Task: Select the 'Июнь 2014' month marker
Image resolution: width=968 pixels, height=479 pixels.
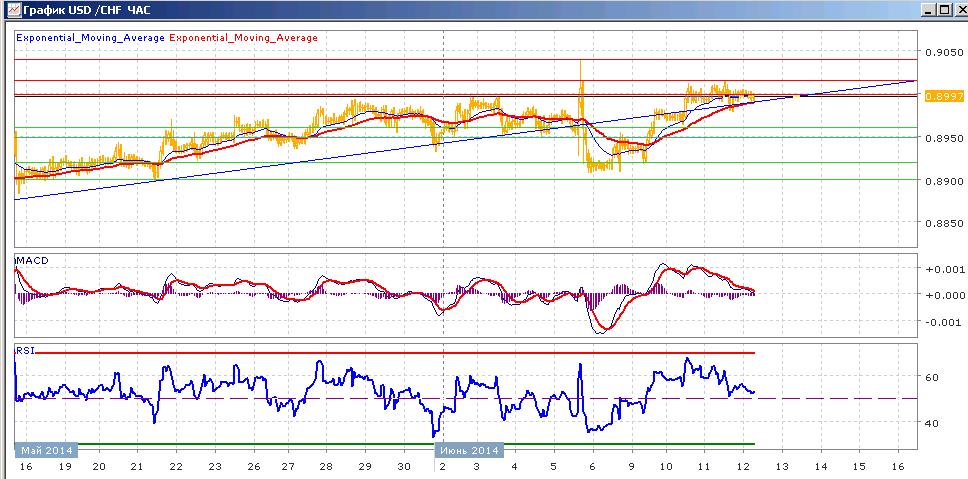Action: [469, 449]
